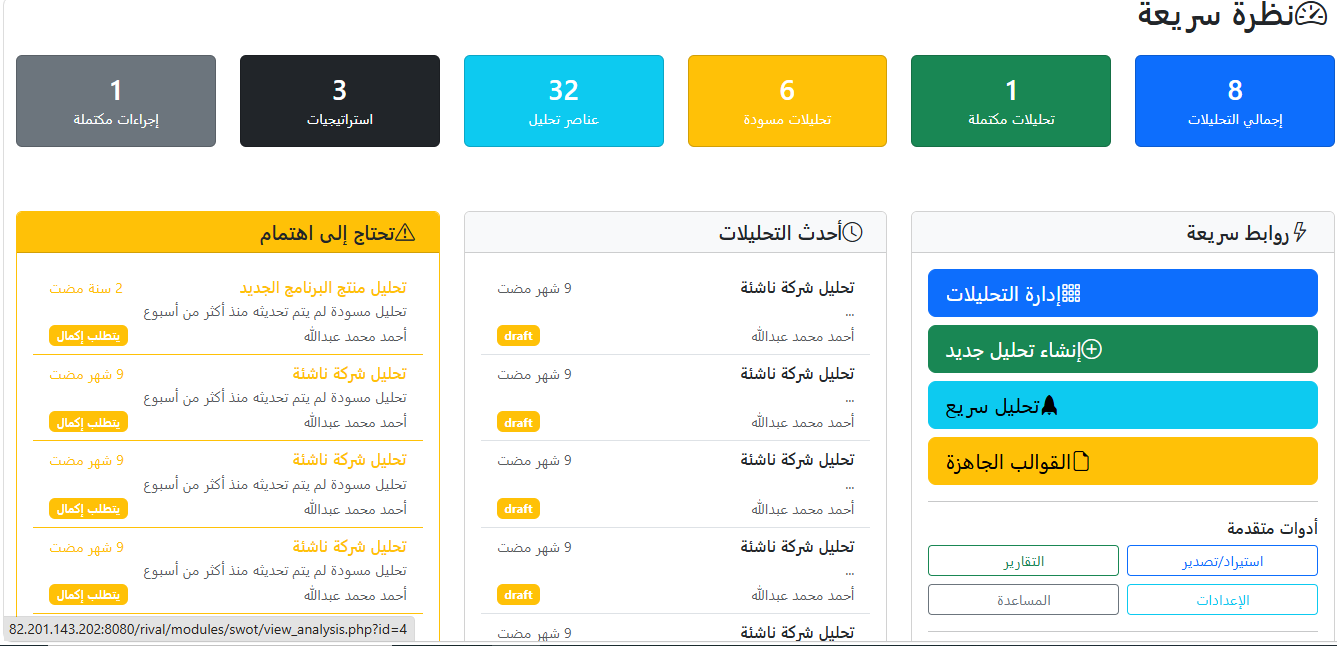The height and width of the screenshot is (646, 1337).
Task: Click the plus-circle icon in إنشاء تحليل جديد
Action: (x=1092, y=350)
